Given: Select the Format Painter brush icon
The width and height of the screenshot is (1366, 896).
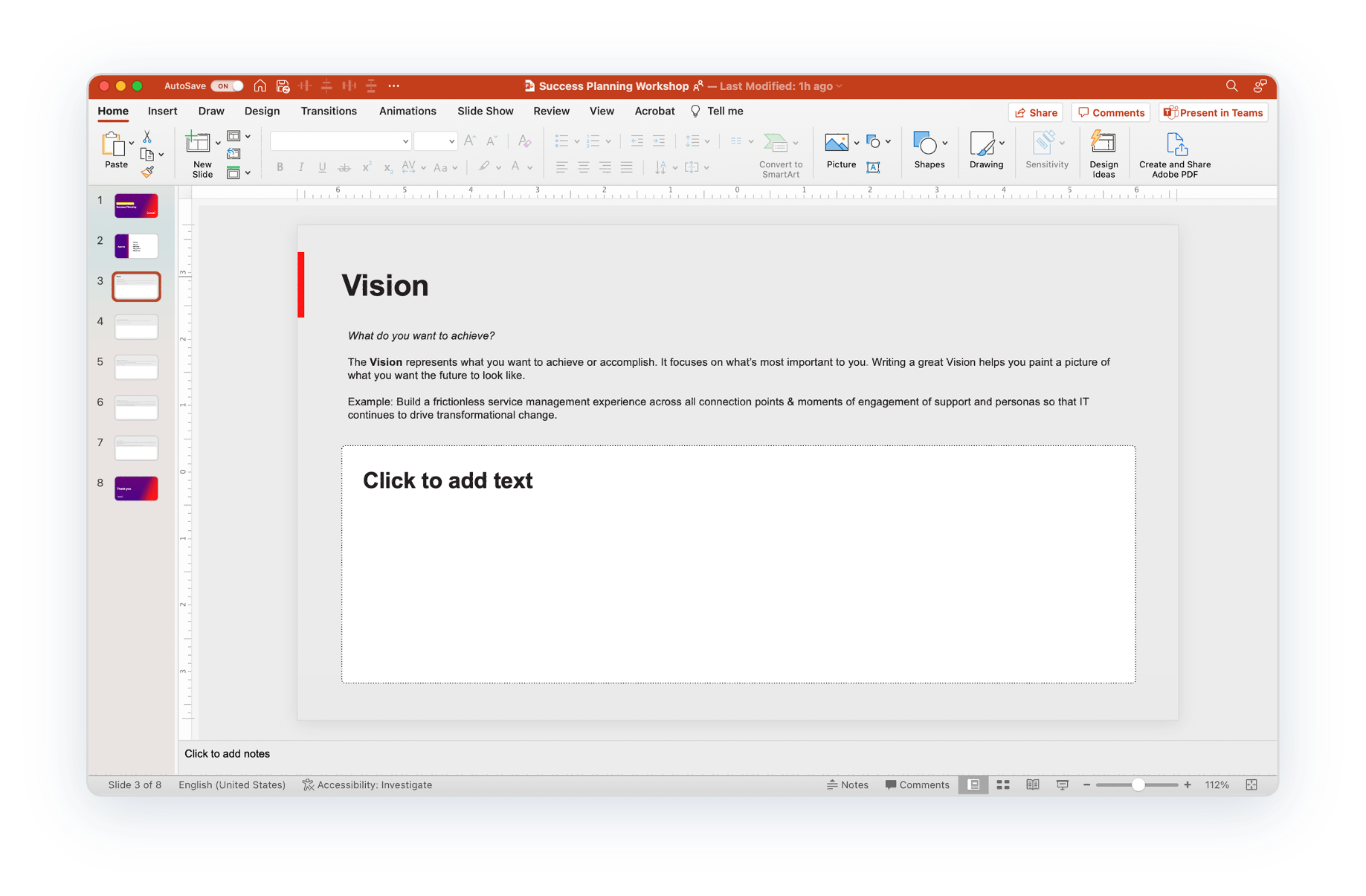Looking at the screenshot, I should click(147, 172).
